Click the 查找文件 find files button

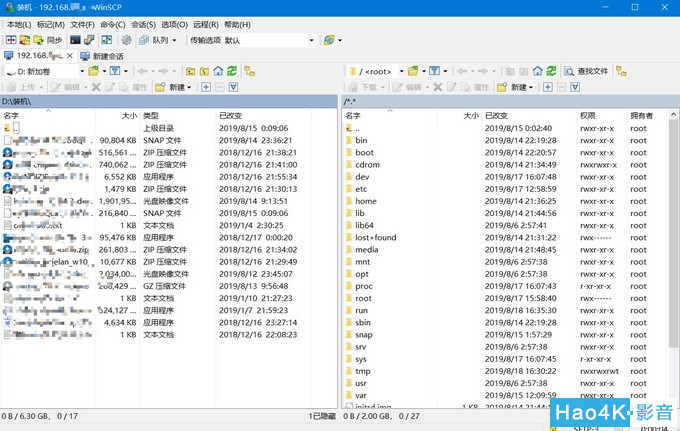pyautogui.click(x=586, y=71)
